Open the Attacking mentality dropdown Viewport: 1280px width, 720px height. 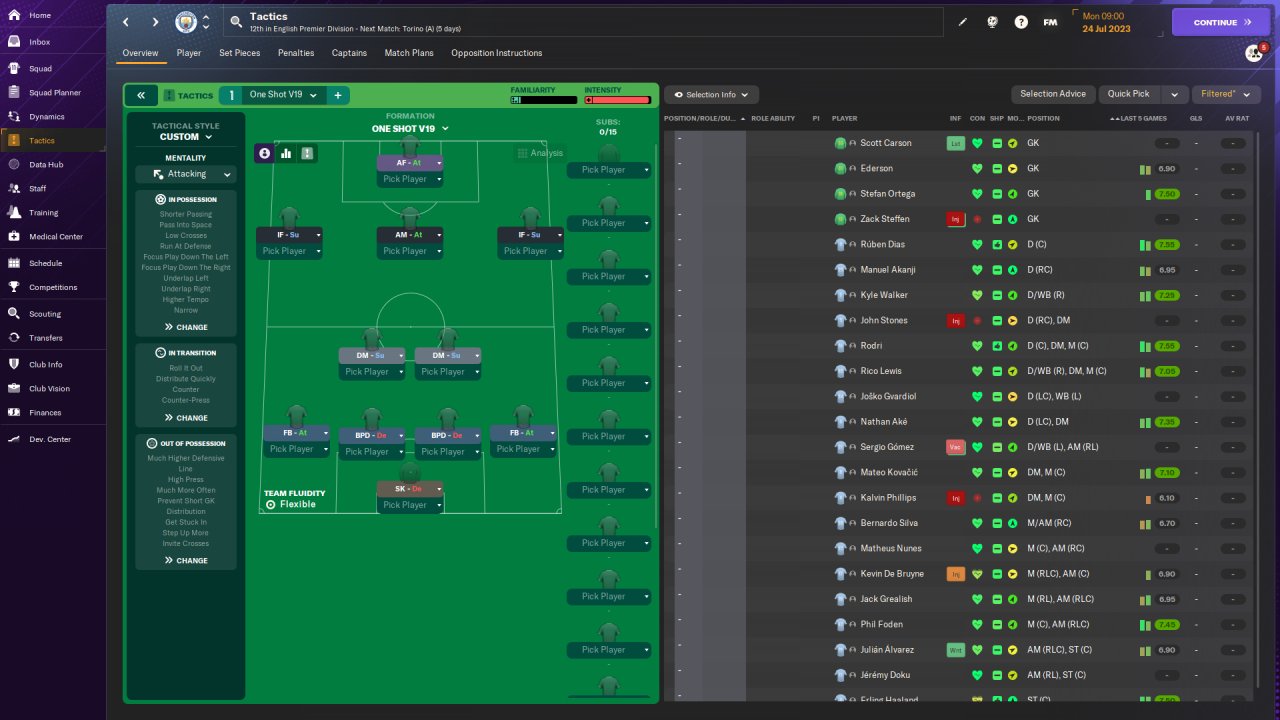186,174
